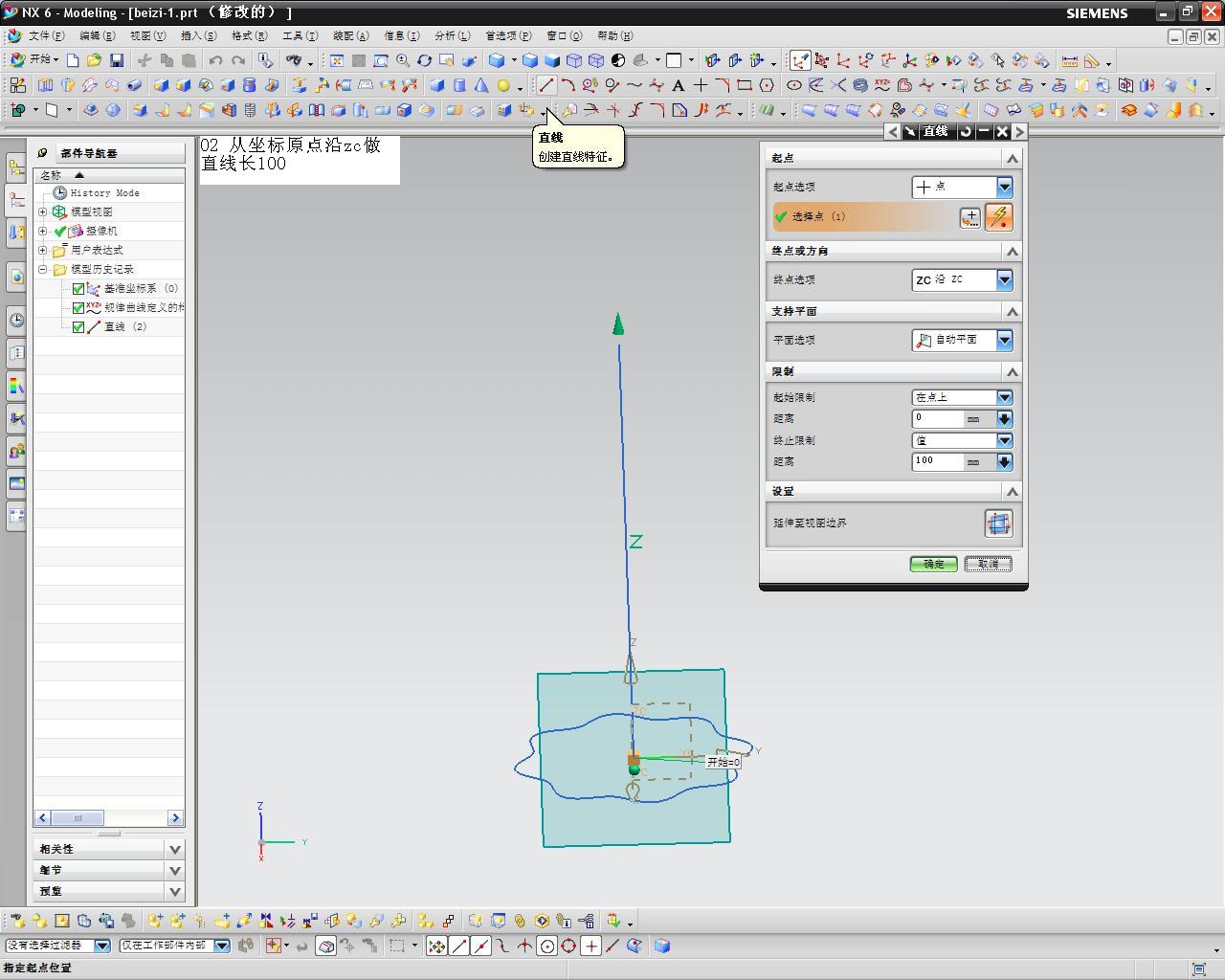
Task: Click the Sphere primitive icon
Action: (503, 85)
